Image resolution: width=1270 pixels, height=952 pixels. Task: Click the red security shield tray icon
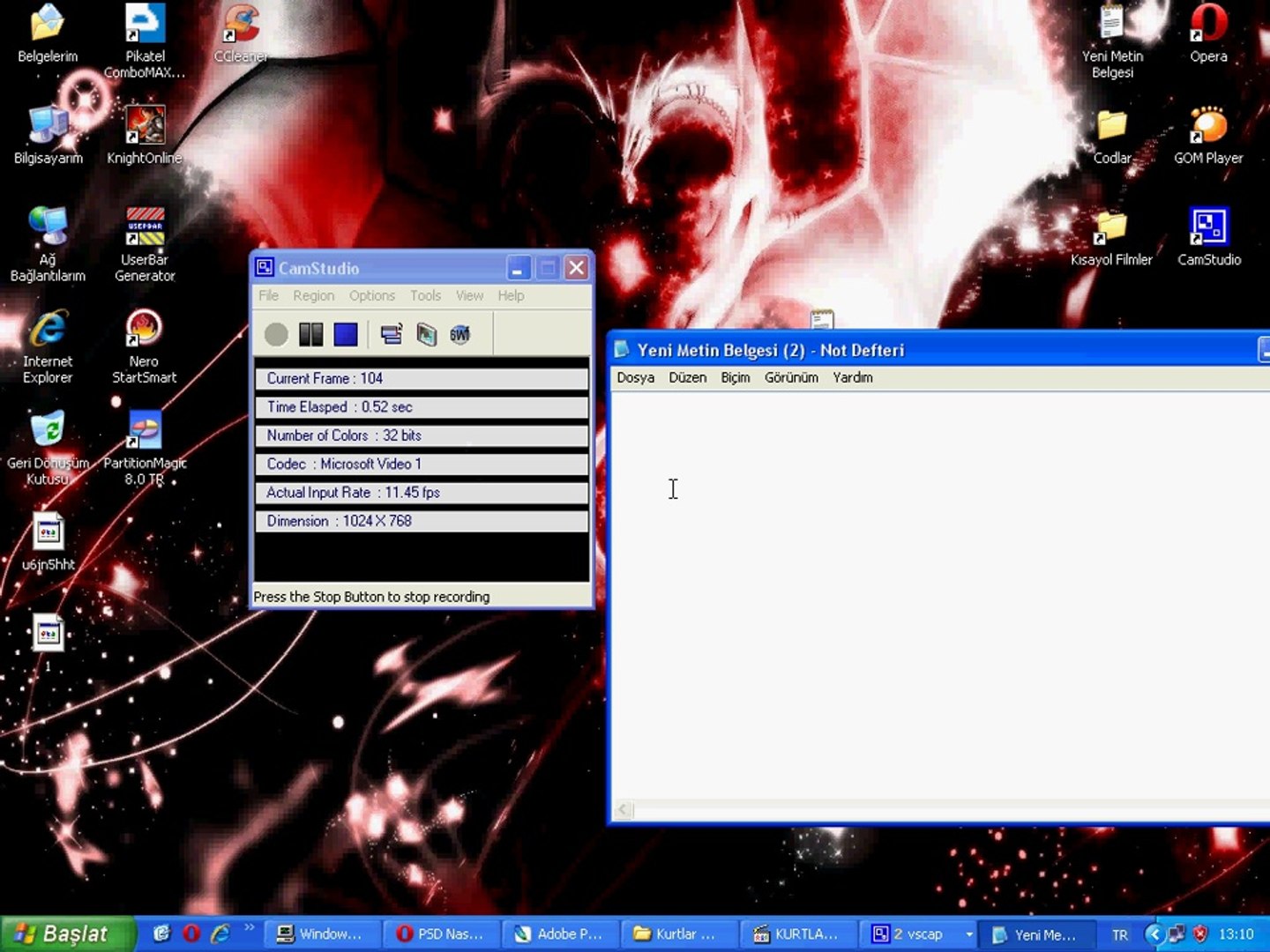[x=1200, y=933]
